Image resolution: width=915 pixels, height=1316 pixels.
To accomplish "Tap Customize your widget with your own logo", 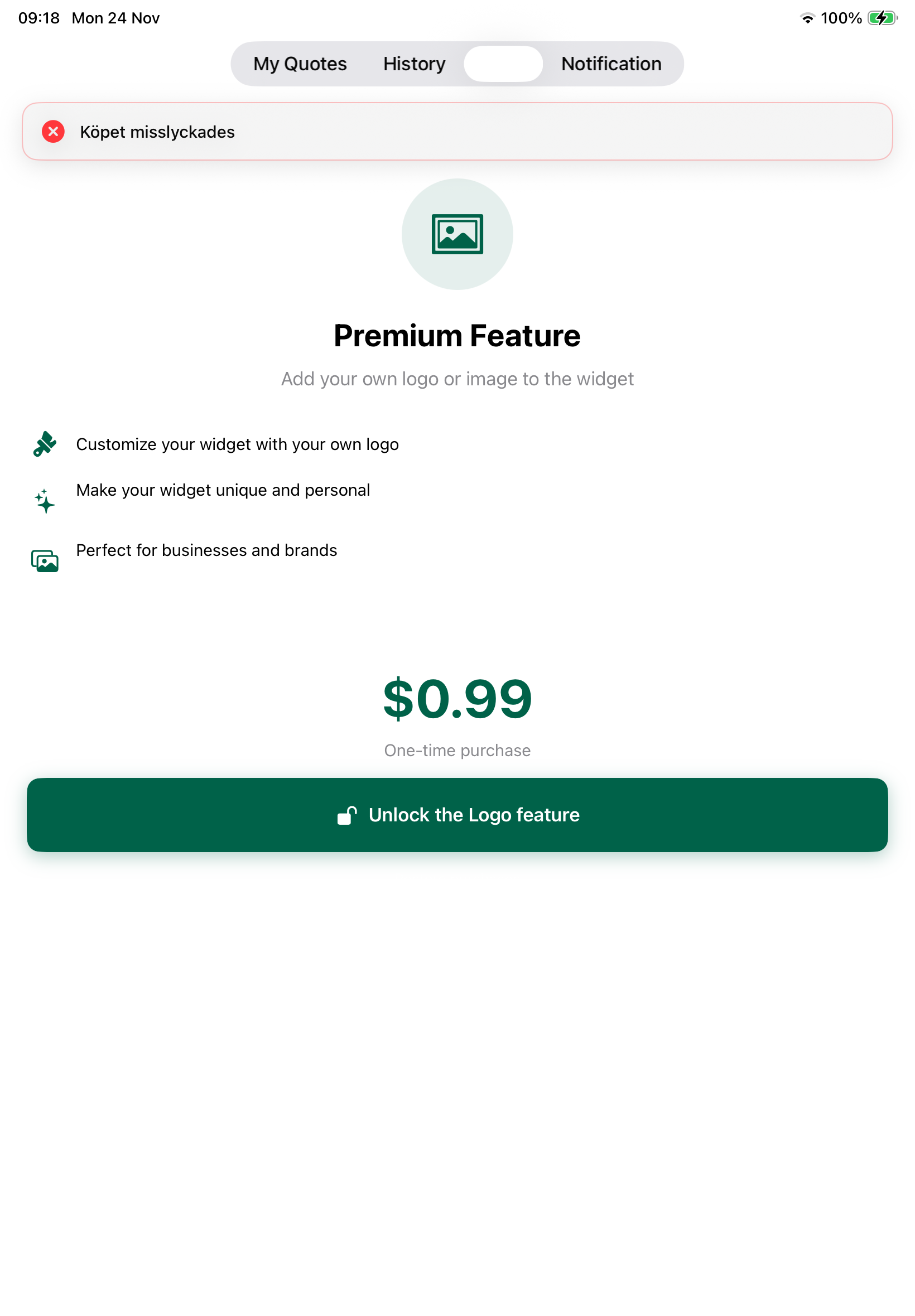I will (x=237, y=444).
